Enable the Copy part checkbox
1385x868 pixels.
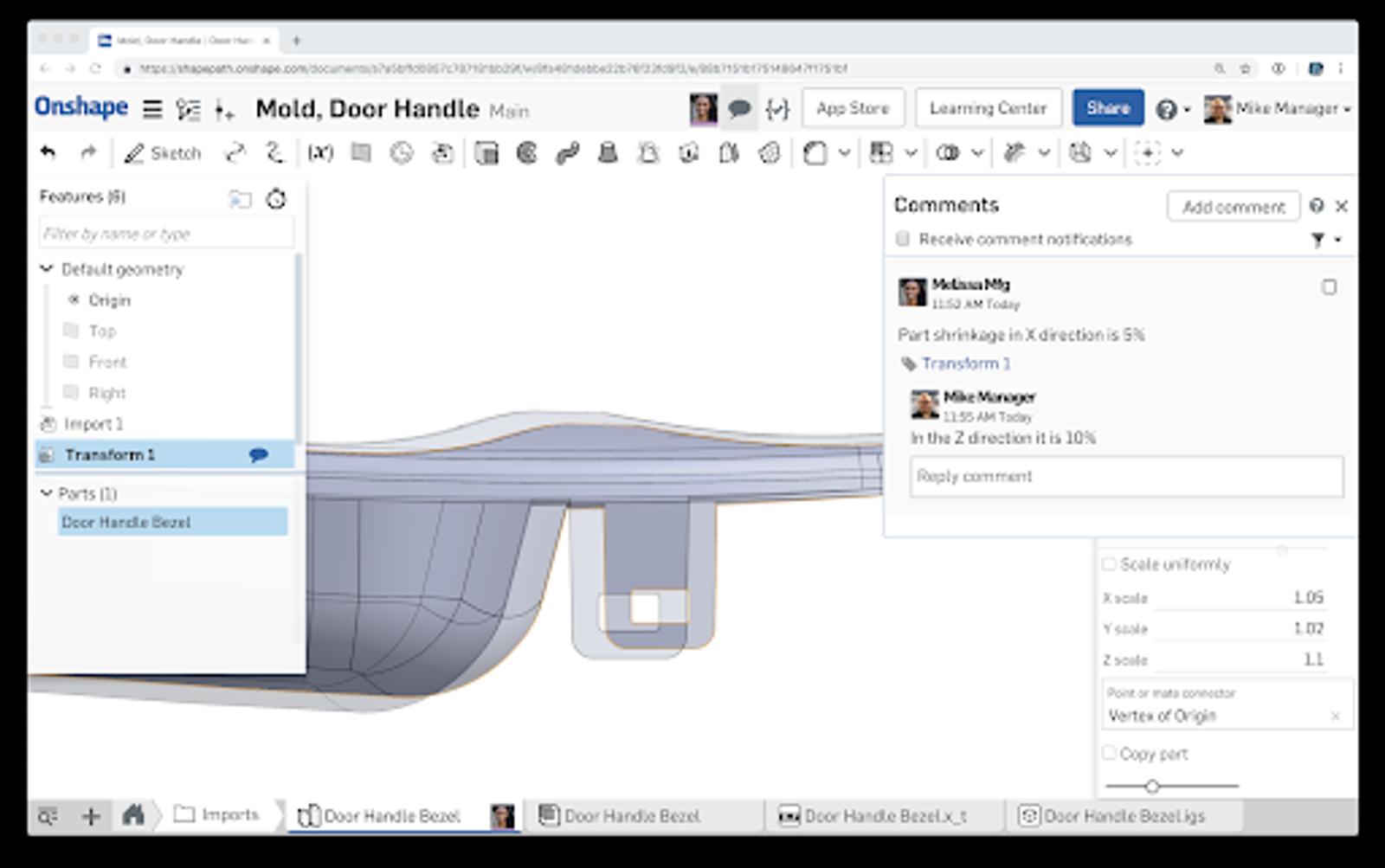[1109, 753]
